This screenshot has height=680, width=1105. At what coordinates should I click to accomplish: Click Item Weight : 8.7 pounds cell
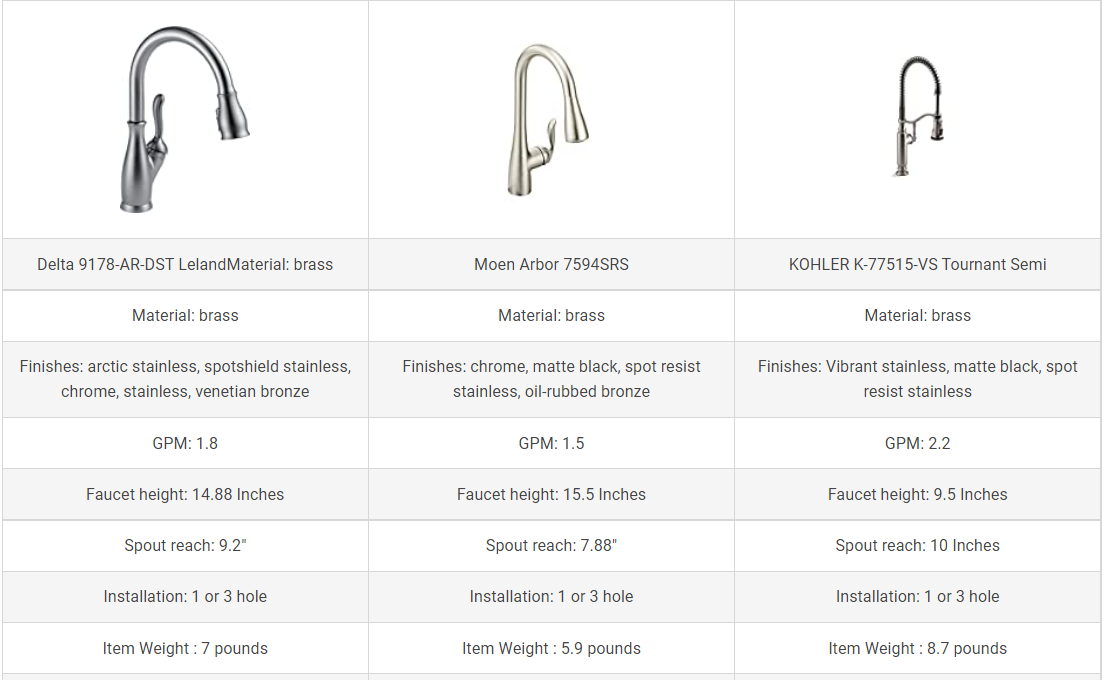point(917,648)
